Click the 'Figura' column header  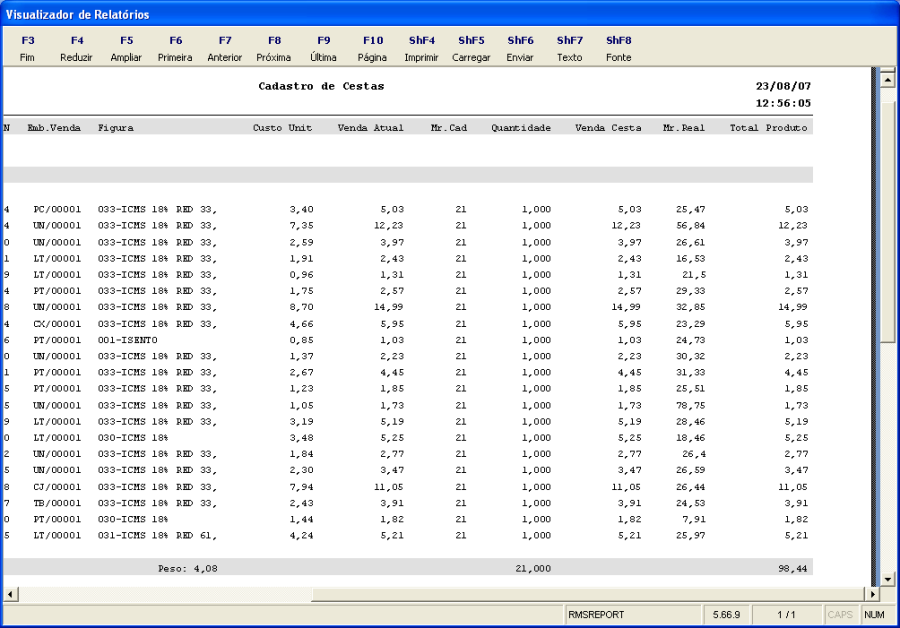click(115, 127)
